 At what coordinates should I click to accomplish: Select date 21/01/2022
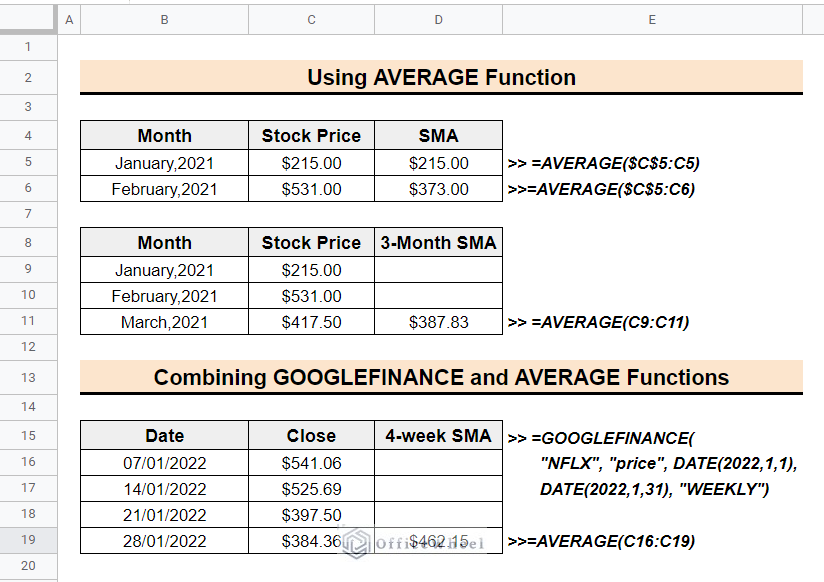(x=164, y=515)
